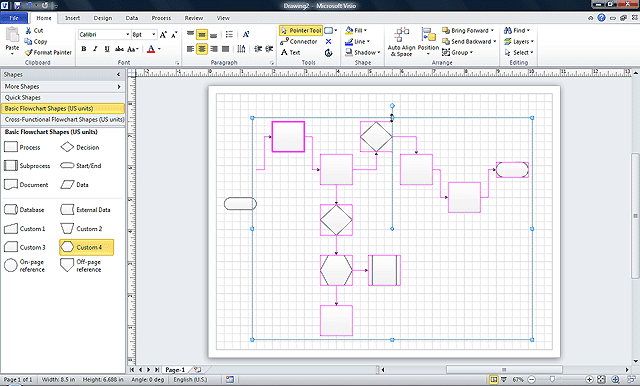Toggle Italic formatting

(95, 49)
